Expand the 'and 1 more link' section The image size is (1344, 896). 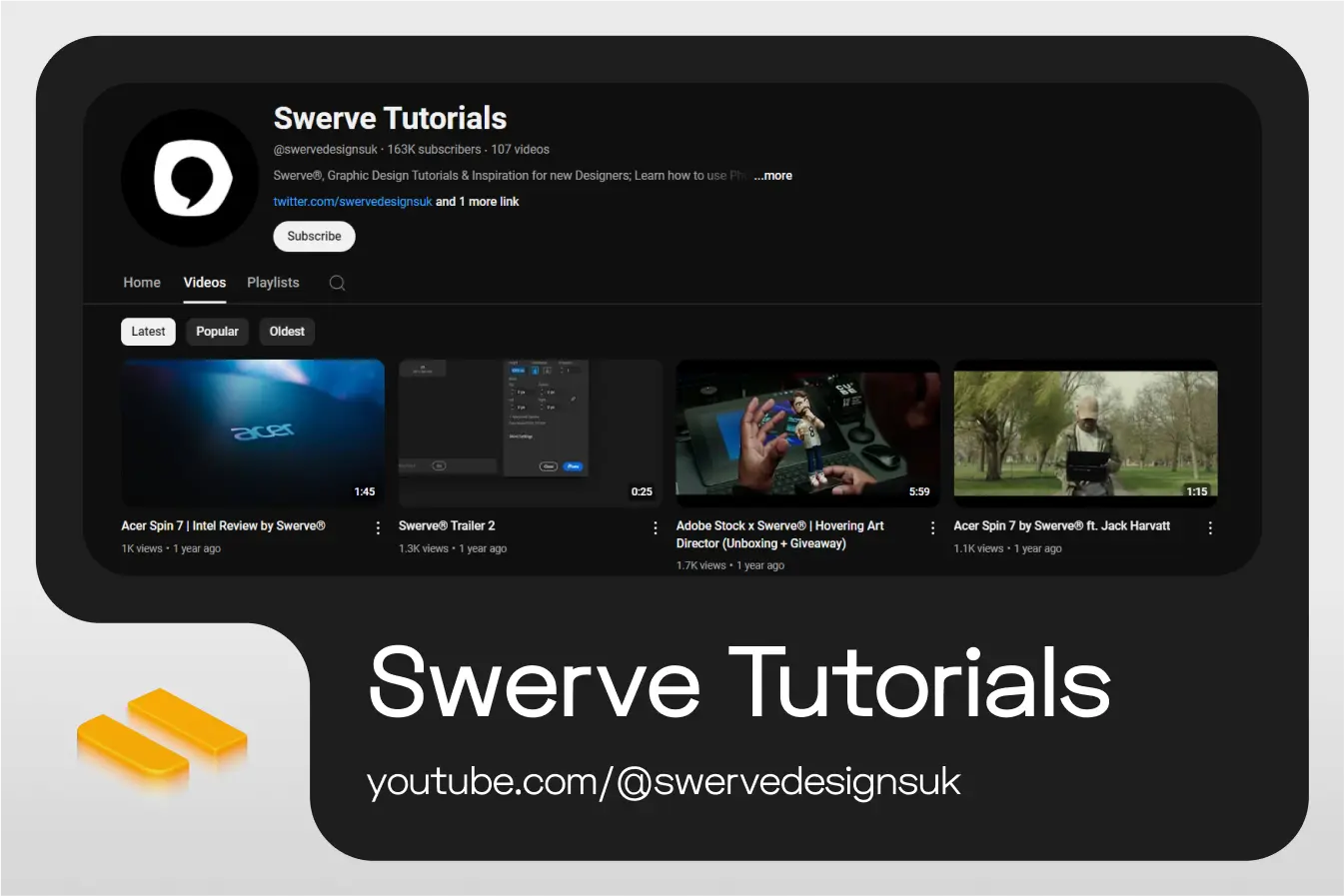477,201
